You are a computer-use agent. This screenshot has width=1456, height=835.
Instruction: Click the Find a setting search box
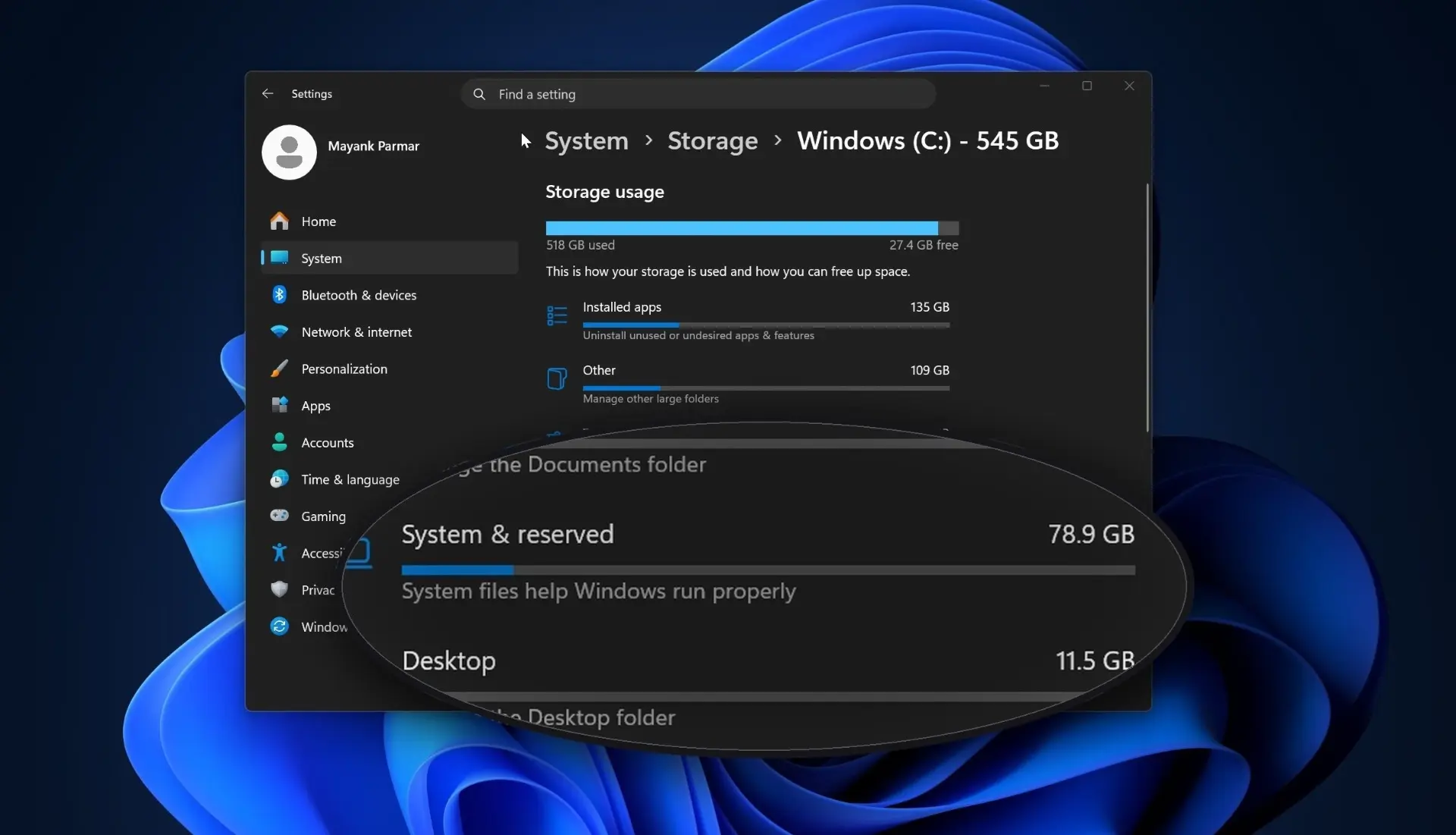click(x=698, y=94)
